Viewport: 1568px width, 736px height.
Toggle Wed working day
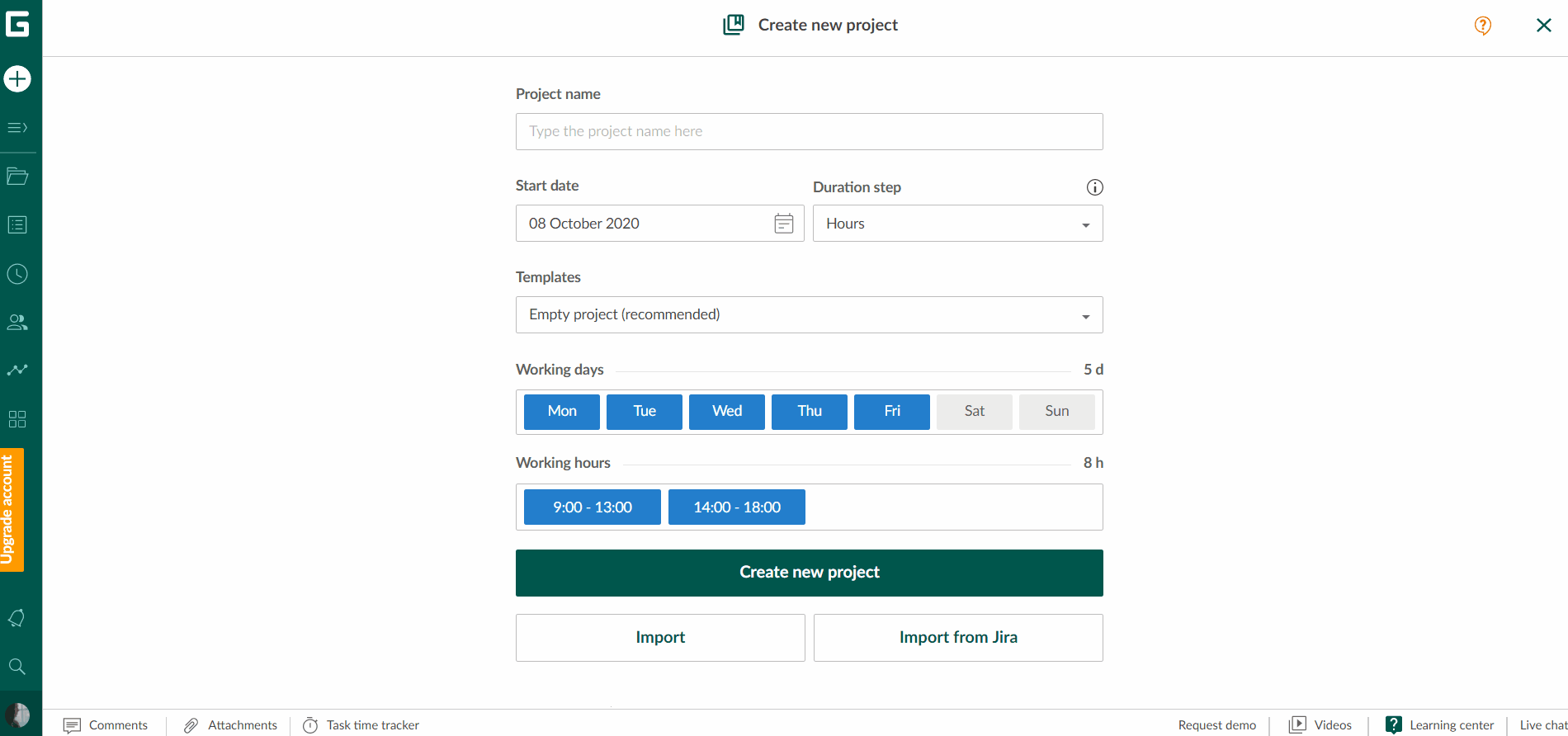727,412
